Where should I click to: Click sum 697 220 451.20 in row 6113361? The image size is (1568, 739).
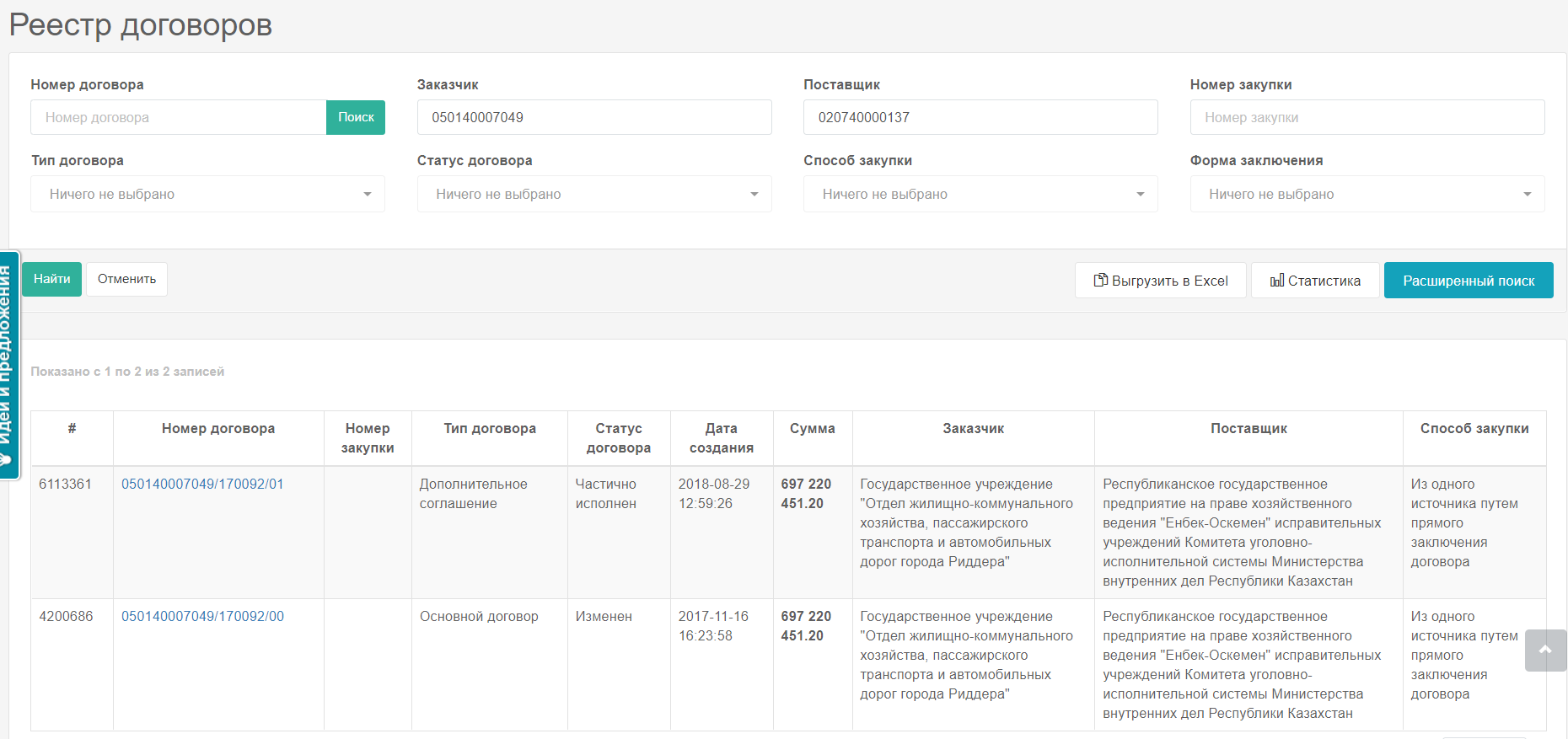[806, 494]
